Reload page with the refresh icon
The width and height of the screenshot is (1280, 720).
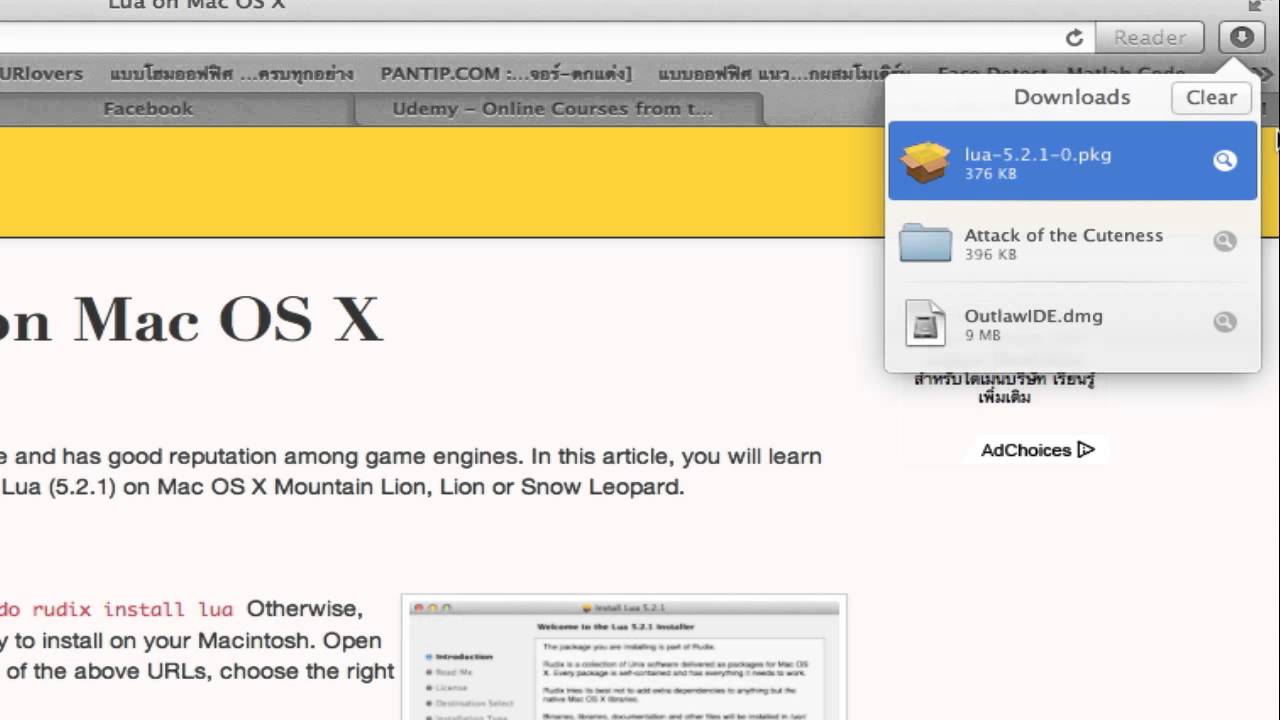(1074, 38)
